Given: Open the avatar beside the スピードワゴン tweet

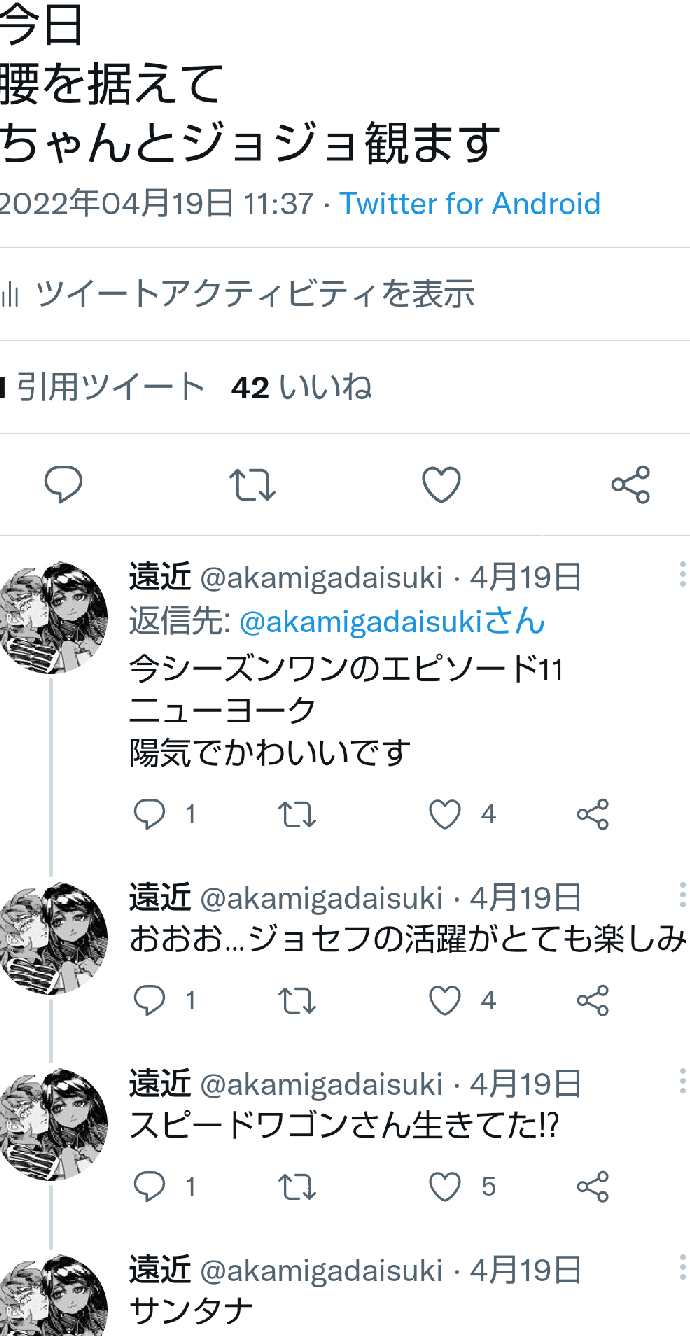Looking at the screenshot, I should (x=52, y=1123).
